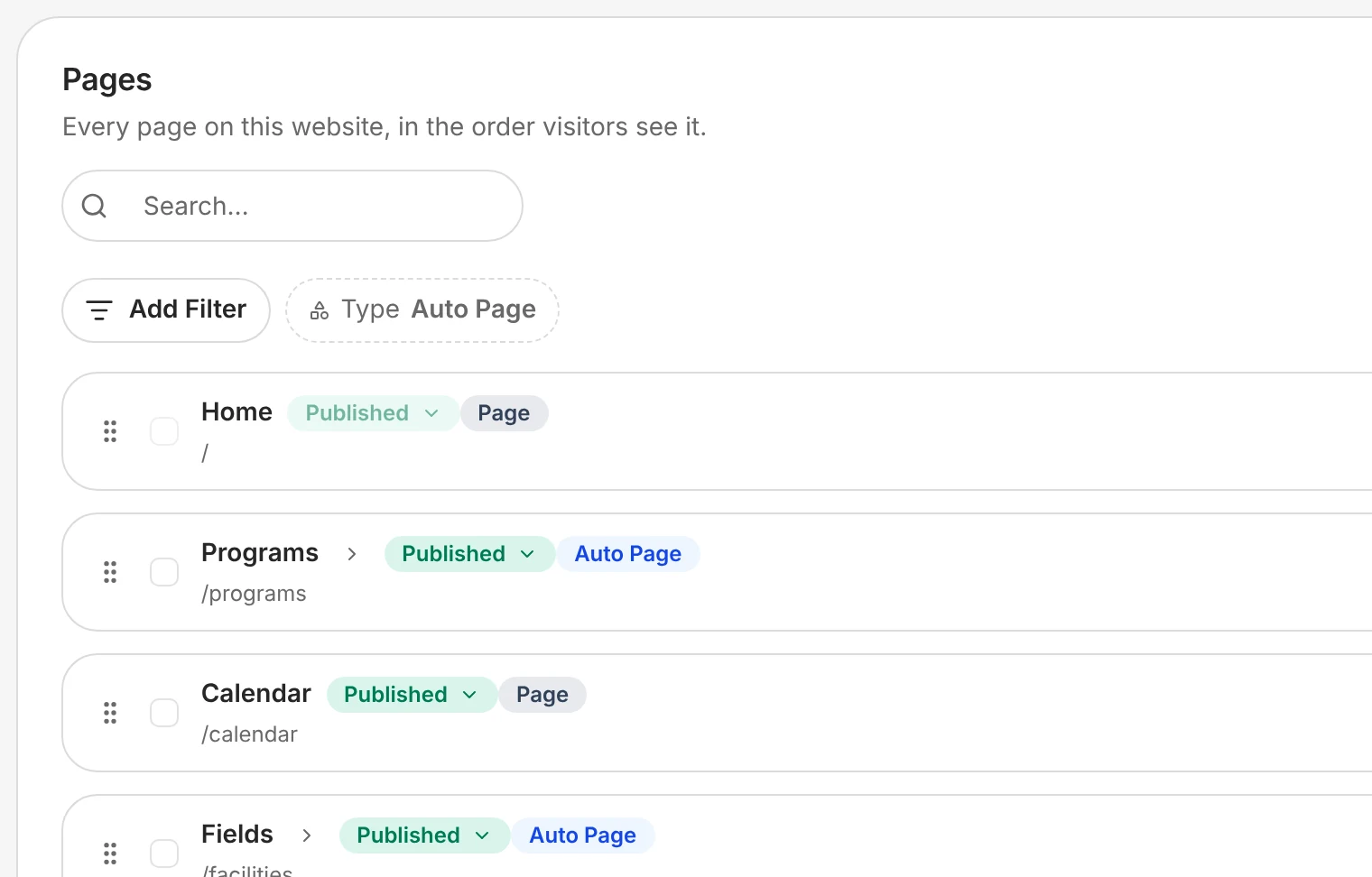The height and width of the screenshot is (877, 1372).
Task: Check the Calendar page checkbox
Action: pos(164,713)
